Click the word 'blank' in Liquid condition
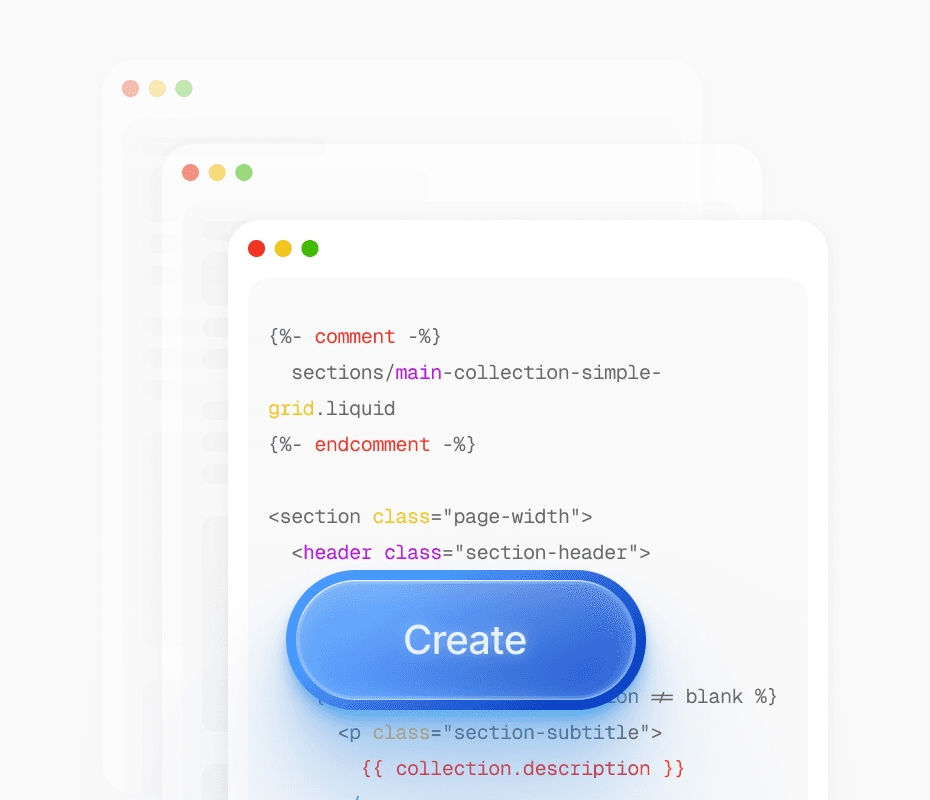This screenshot has height=800, width=930. click(714, 697)
